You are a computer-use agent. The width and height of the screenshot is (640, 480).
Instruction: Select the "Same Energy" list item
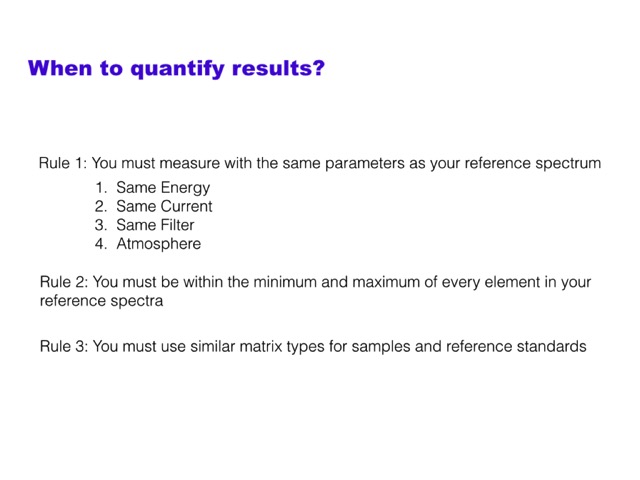(163, 187)
